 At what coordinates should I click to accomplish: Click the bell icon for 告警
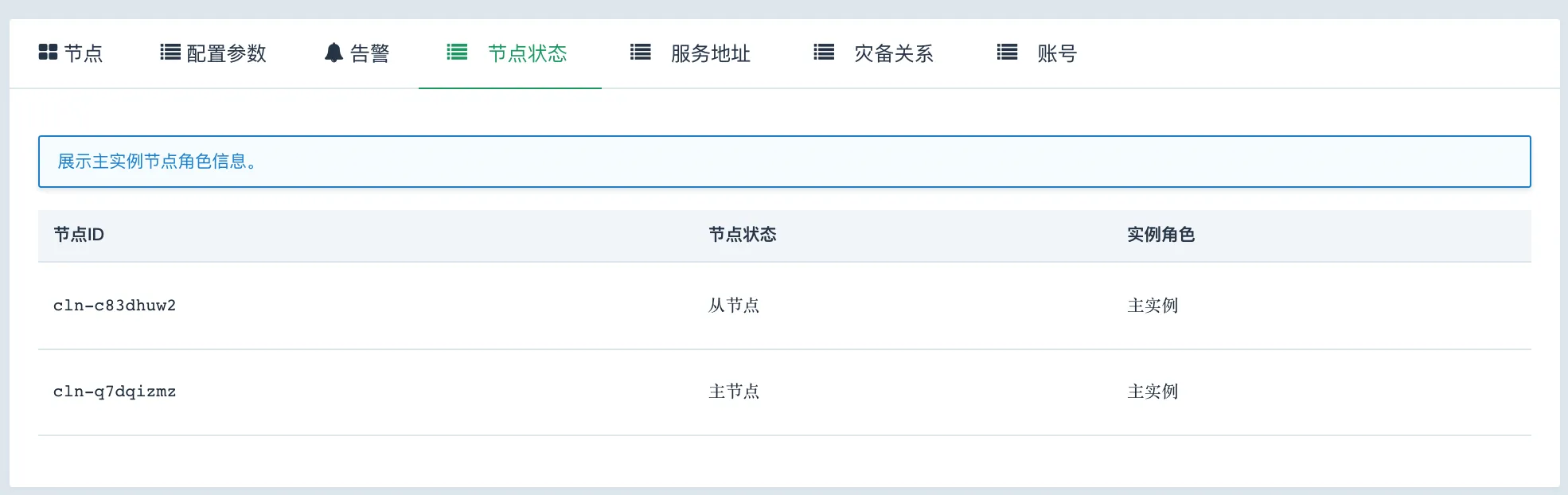click(333, 53)
